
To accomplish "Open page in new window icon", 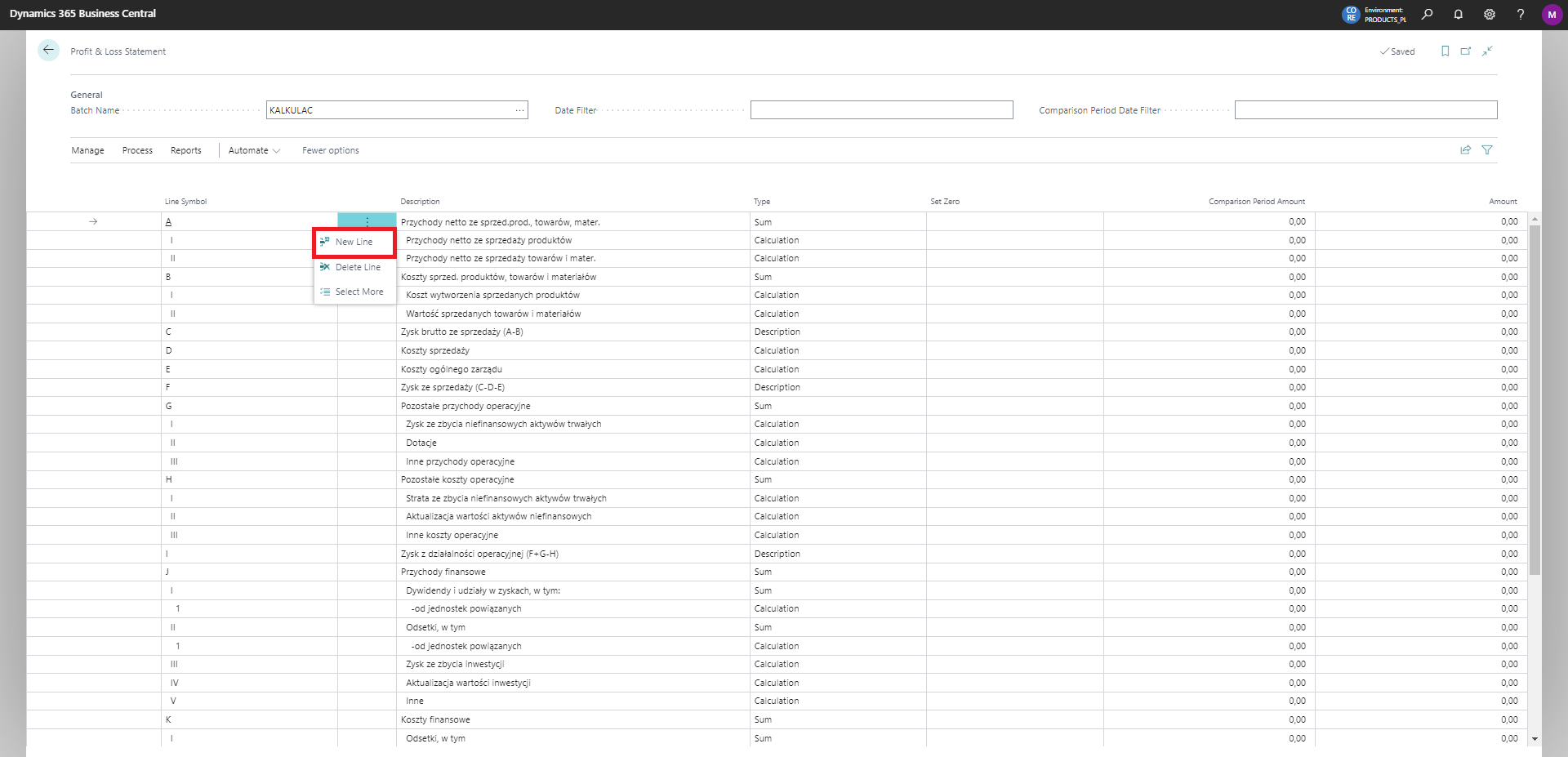I will (1466, 51).
